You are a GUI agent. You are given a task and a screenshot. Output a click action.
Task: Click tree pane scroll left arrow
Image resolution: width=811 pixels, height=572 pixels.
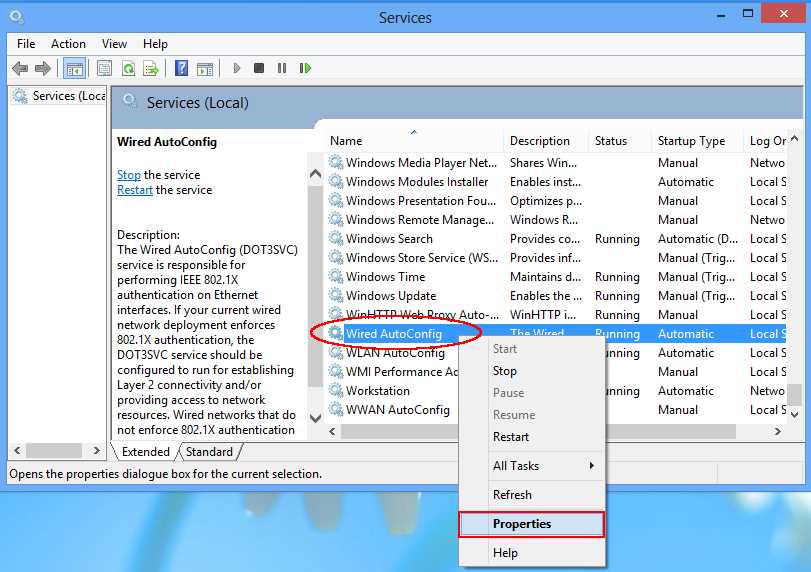18,450
